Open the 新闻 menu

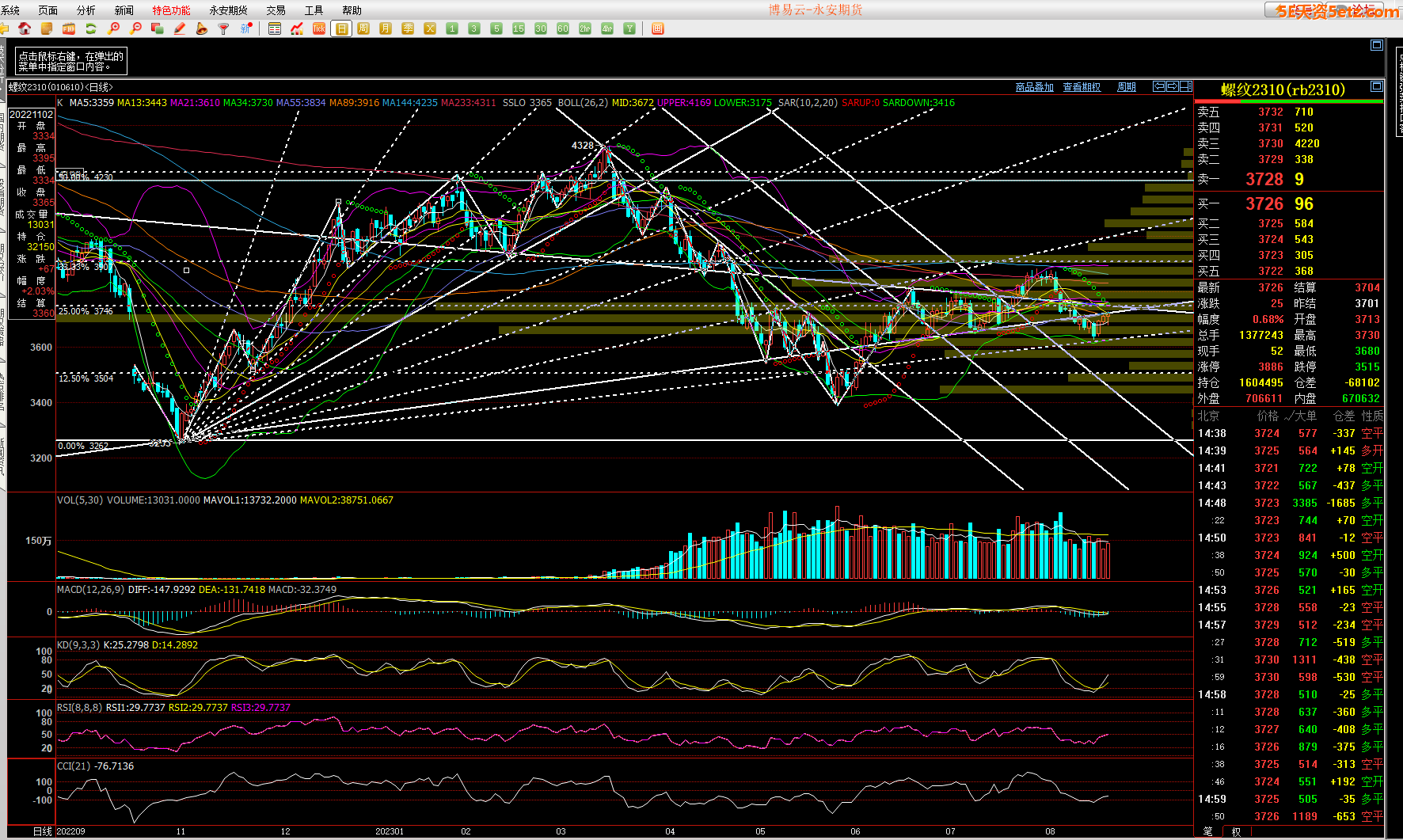coord(124,10)
